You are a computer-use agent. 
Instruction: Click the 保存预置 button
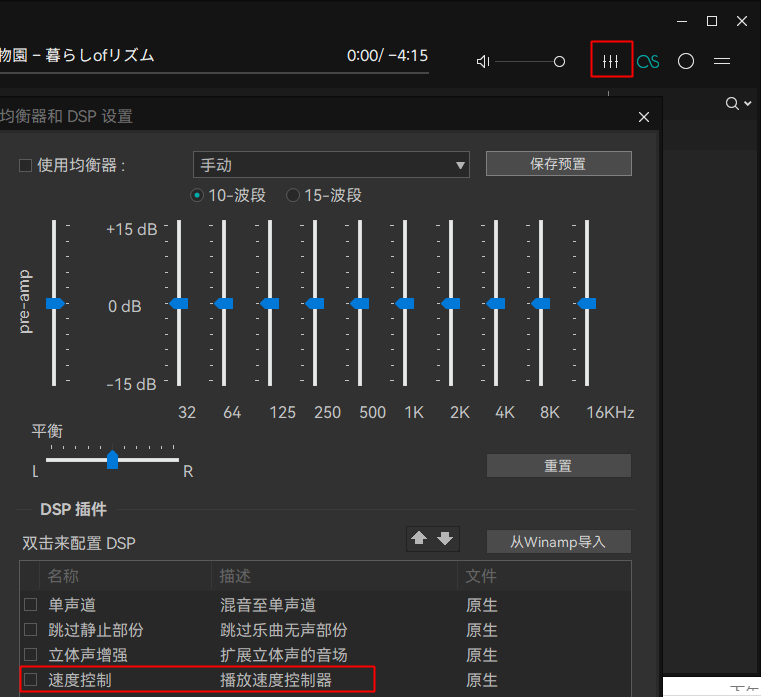pos(558,164)
